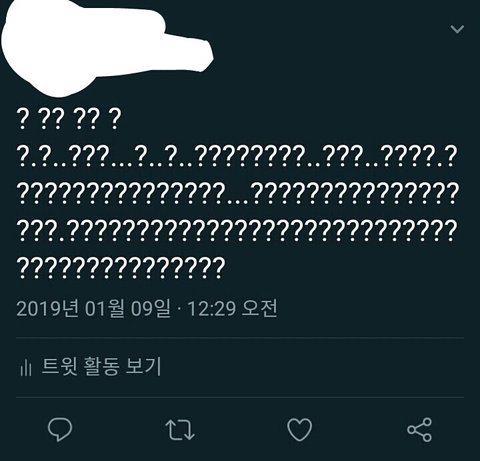Screen dimensions: 480x461
Task: Click the tweet line starting '???.'
Action: coord(236,231)
